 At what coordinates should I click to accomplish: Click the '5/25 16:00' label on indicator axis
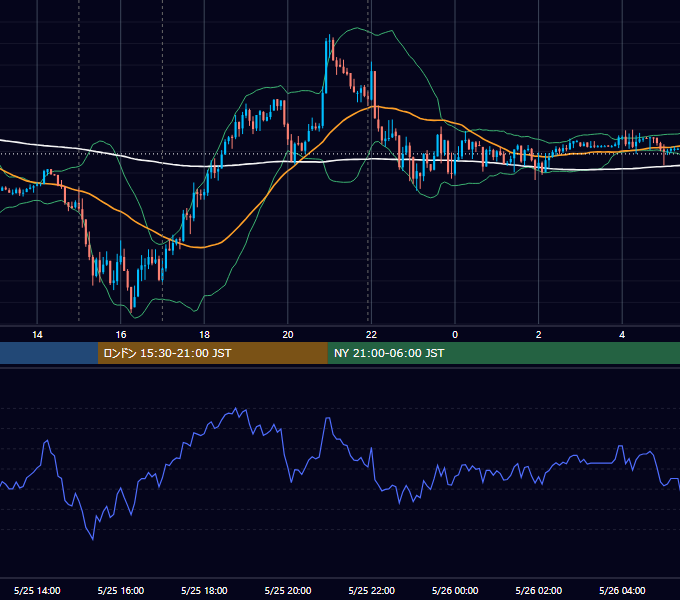121,590
